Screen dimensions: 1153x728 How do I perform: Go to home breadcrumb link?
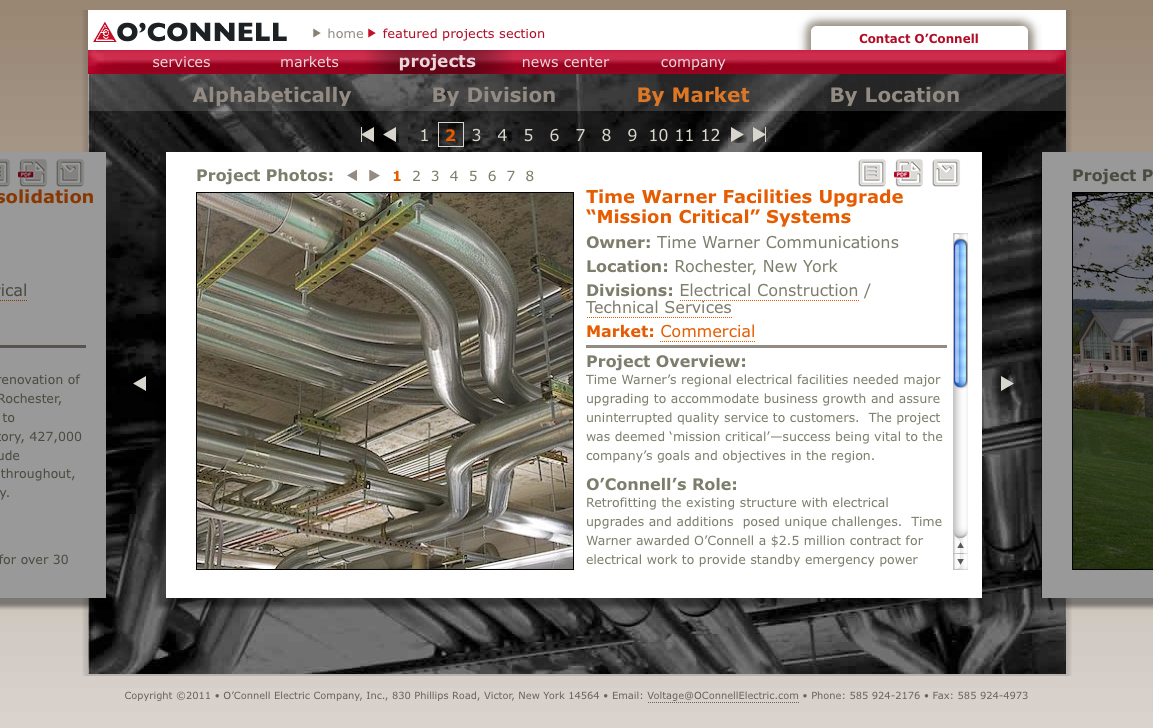tap(345, 33)
